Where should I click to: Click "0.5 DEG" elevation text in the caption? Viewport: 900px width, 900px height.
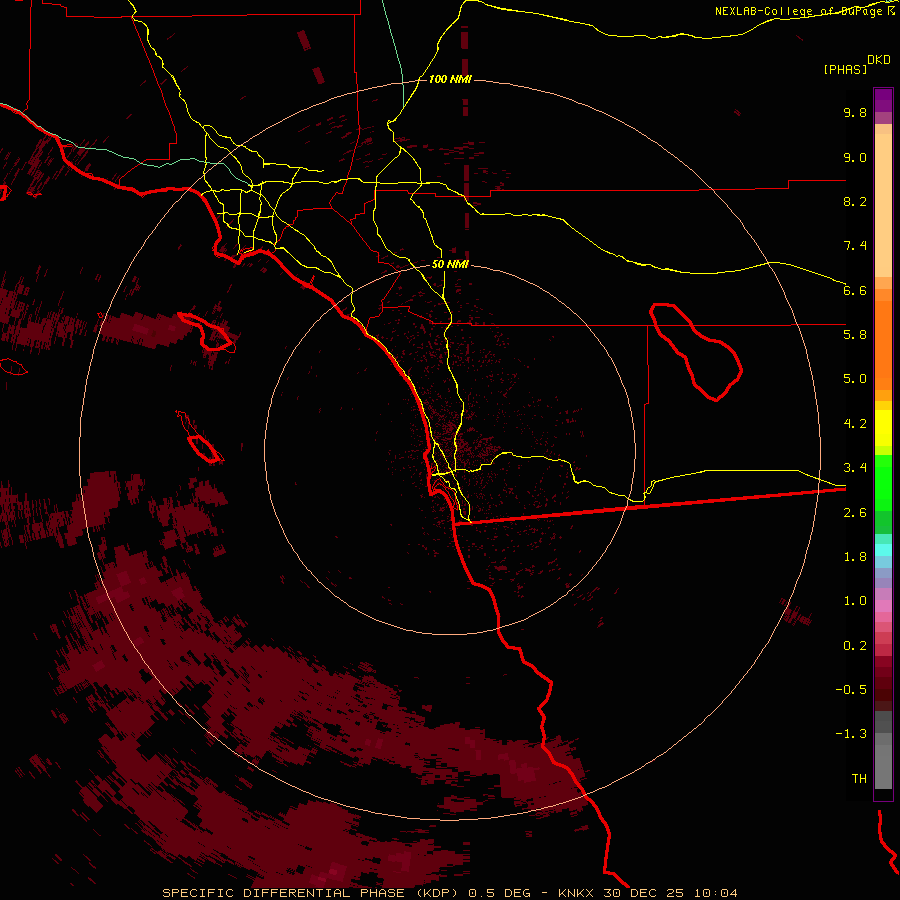point(499,893)
